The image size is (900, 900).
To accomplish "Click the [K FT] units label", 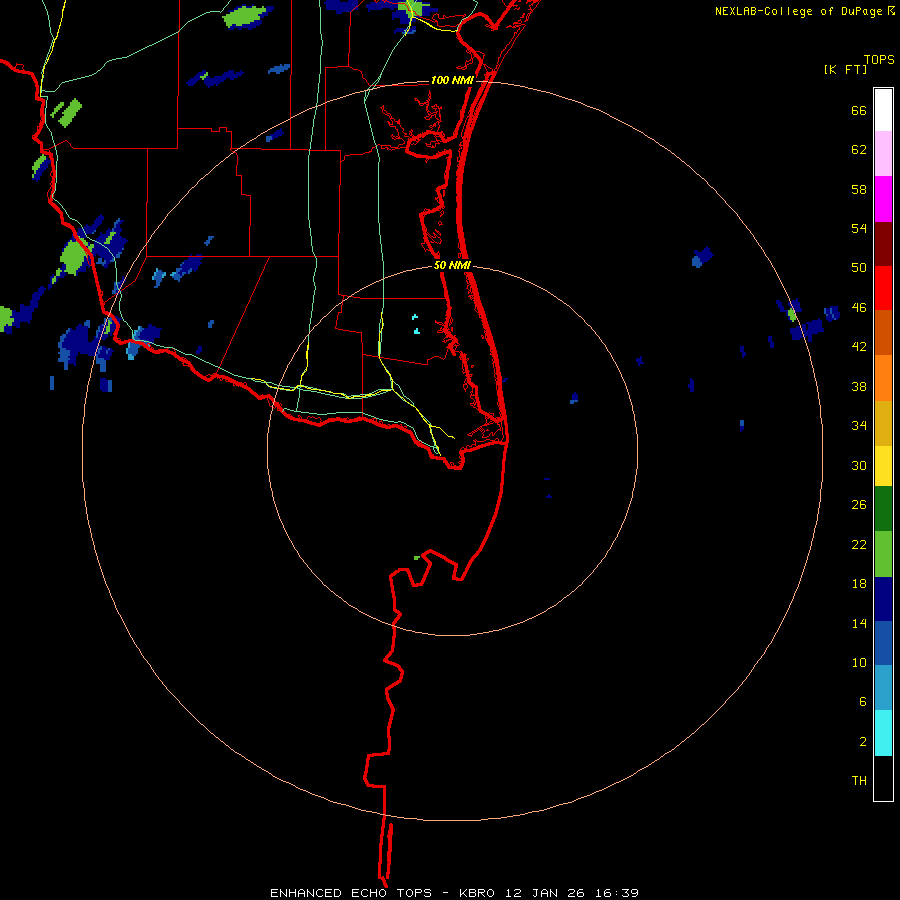I will tap(845, 69).
